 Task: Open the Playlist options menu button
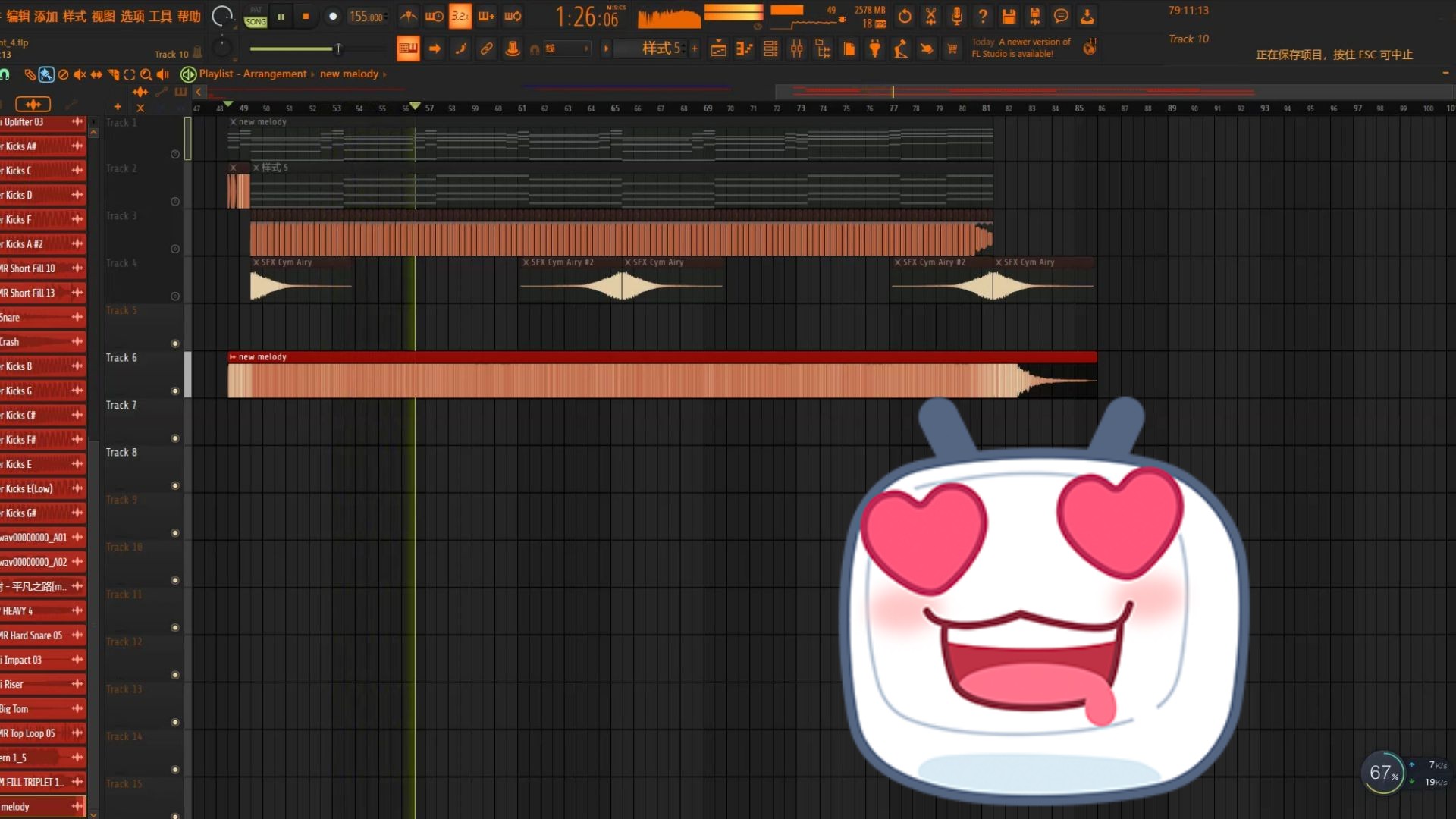tap(188, 74)
